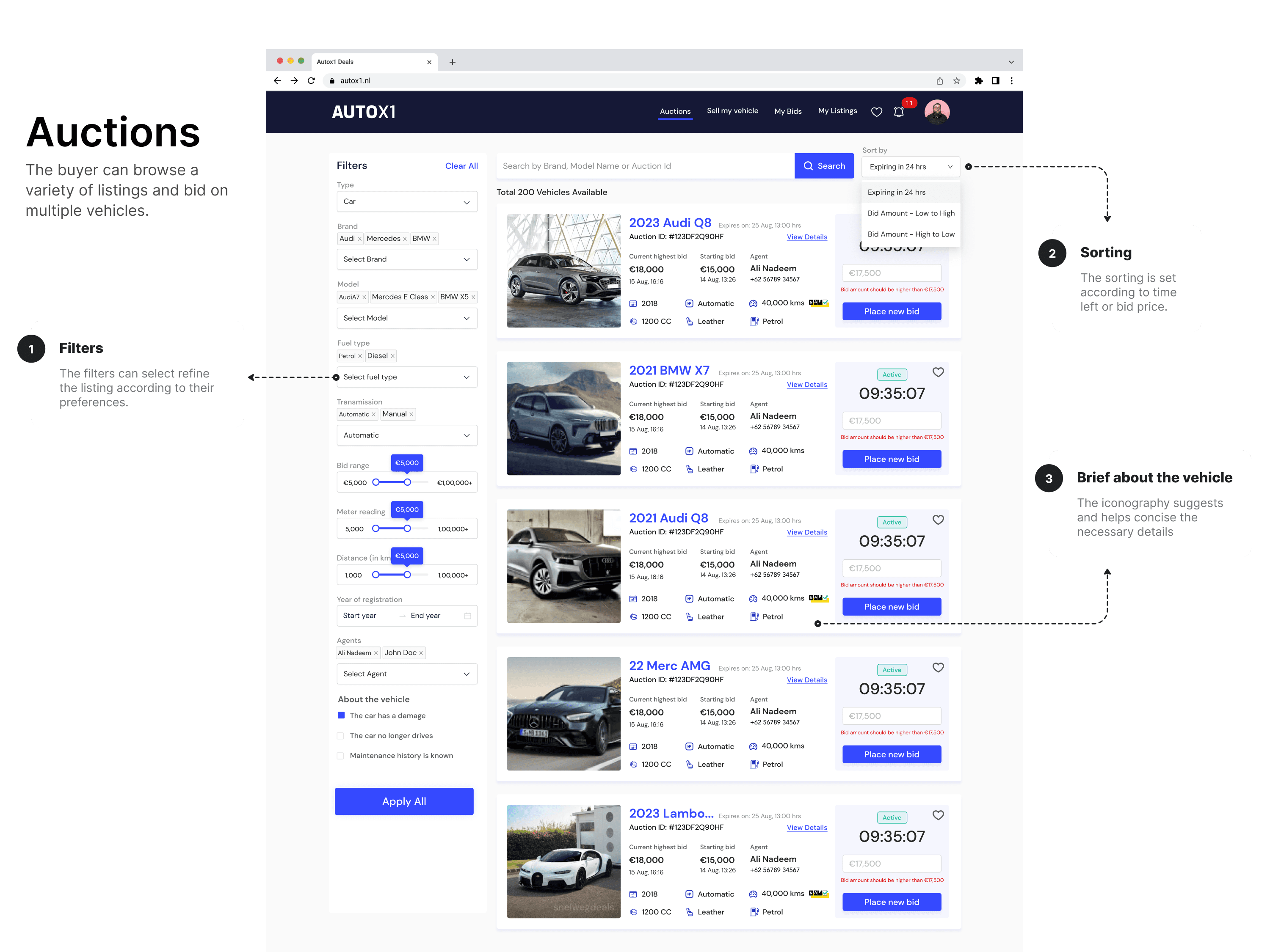Remove the Audi brand filter chip
Viewport: 1270px width, 952px height.
click(359, 239)
